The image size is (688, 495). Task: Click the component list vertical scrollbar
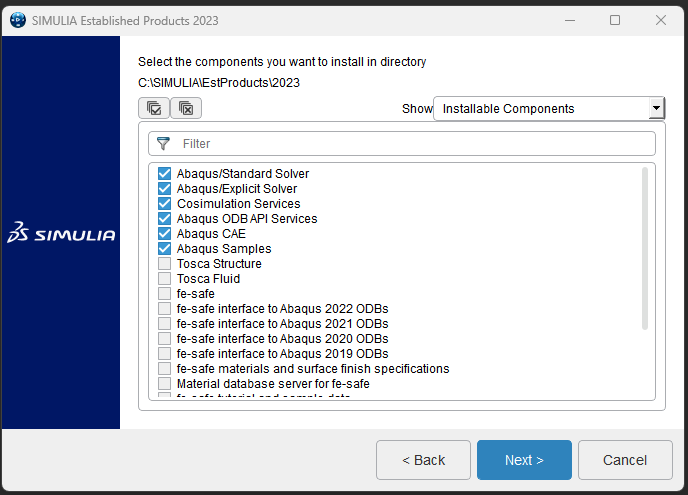point(645,248)
